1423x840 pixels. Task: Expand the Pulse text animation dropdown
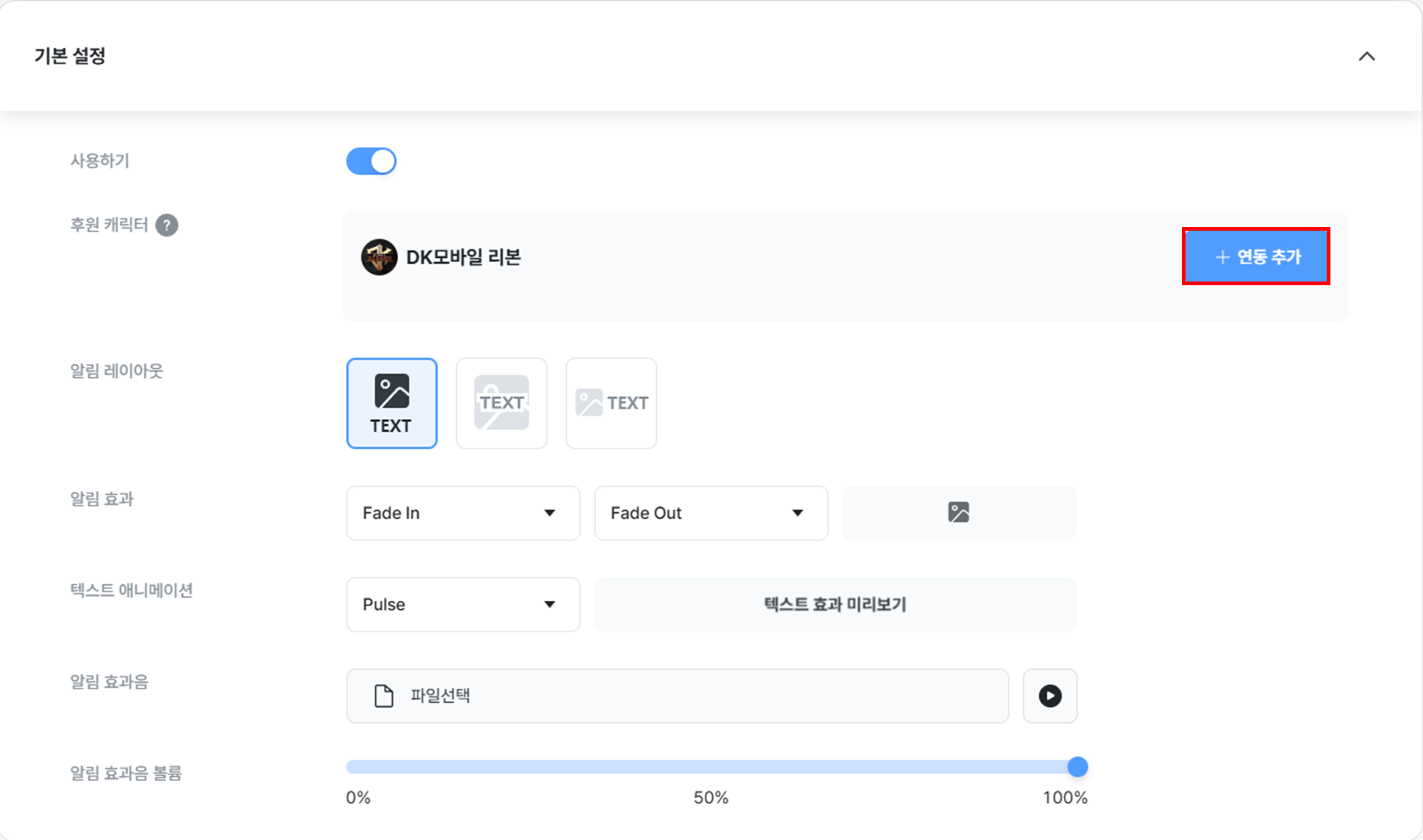click(x=463, y=604)
